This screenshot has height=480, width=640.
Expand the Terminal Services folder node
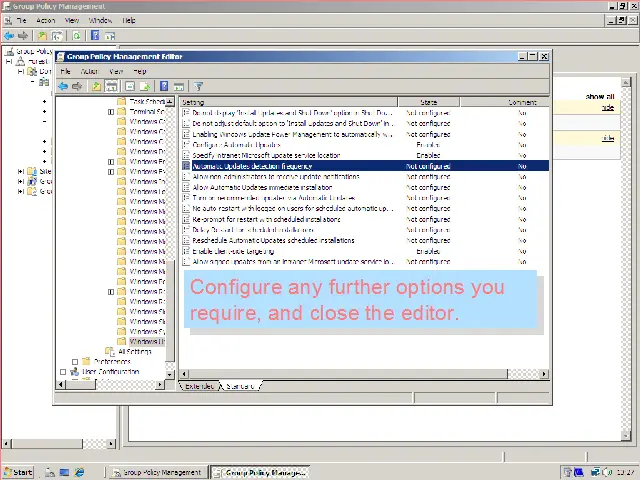point(111,111)
